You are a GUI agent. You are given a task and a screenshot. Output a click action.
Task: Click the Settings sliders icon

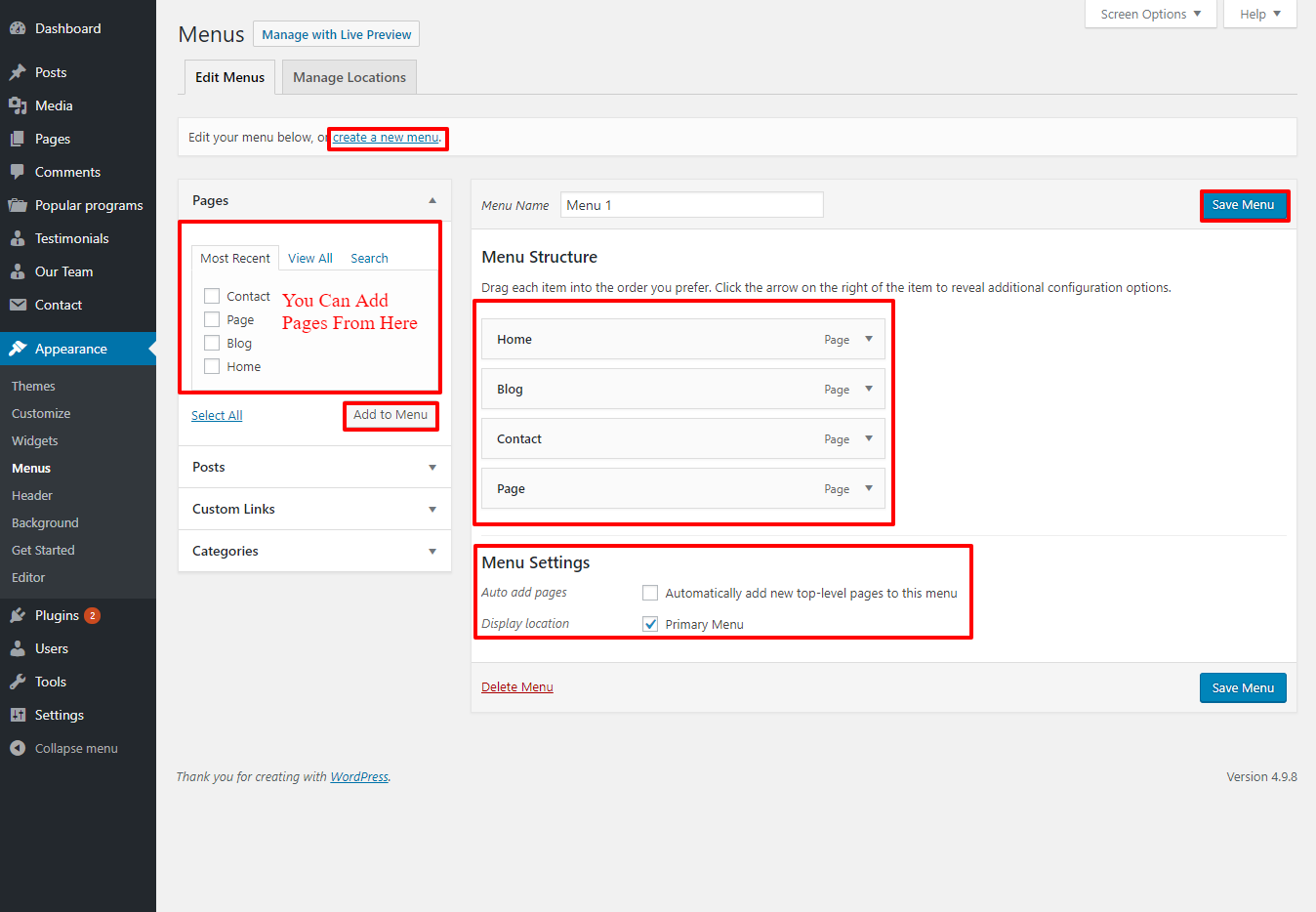click(x=18, y=715)
